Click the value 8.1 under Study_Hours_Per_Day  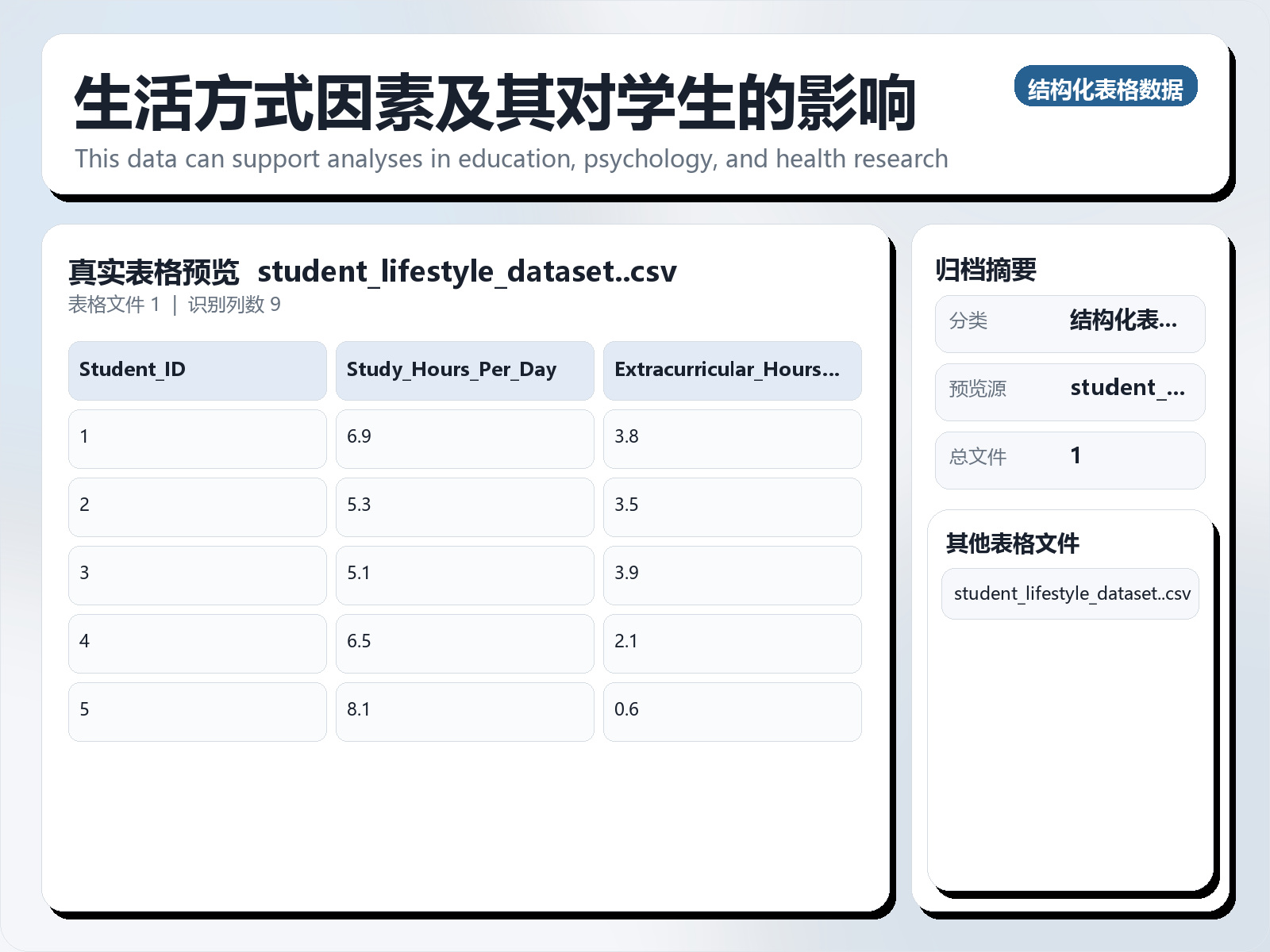(359, 710)
